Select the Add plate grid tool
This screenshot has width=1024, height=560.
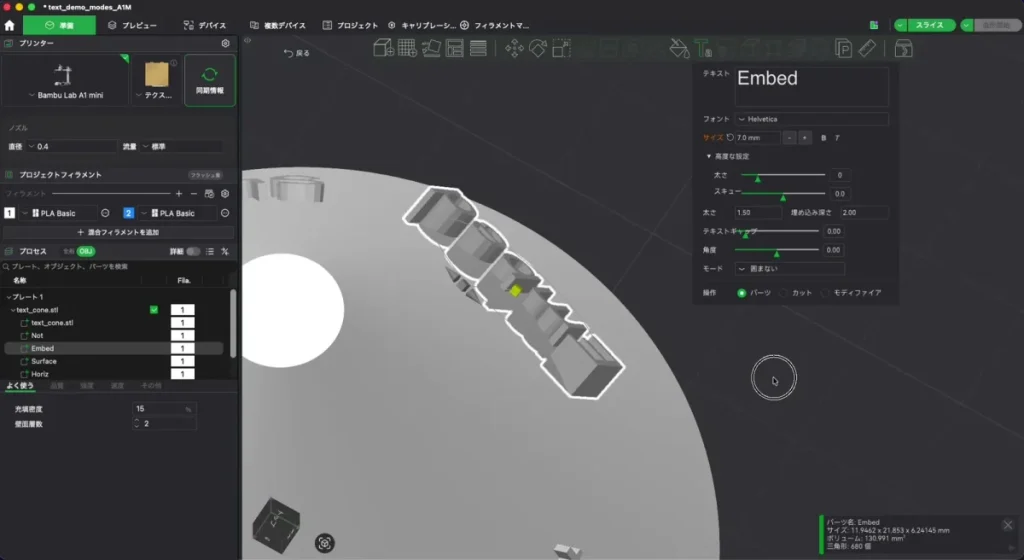coord(408,48)
